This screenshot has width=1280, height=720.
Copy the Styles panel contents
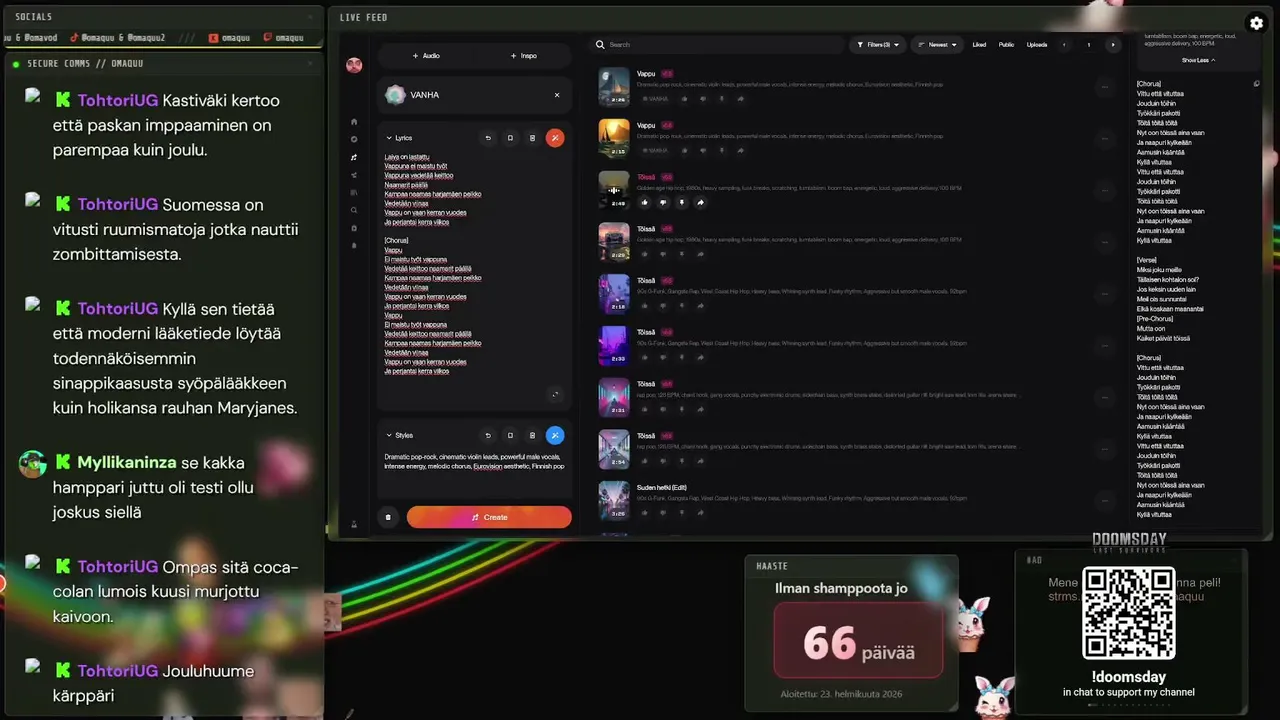coord(510,435)
